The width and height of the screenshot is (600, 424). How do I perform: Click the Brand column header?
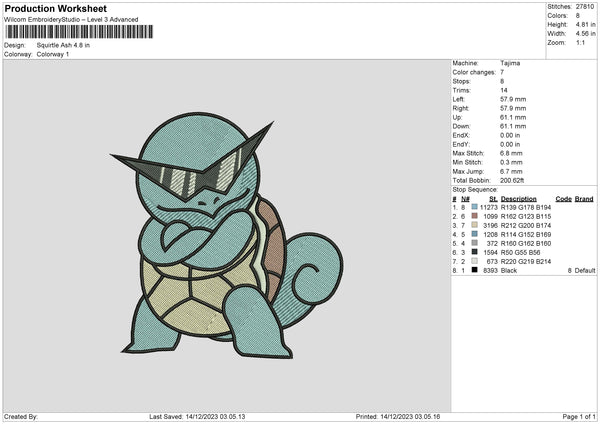(584, 198)
